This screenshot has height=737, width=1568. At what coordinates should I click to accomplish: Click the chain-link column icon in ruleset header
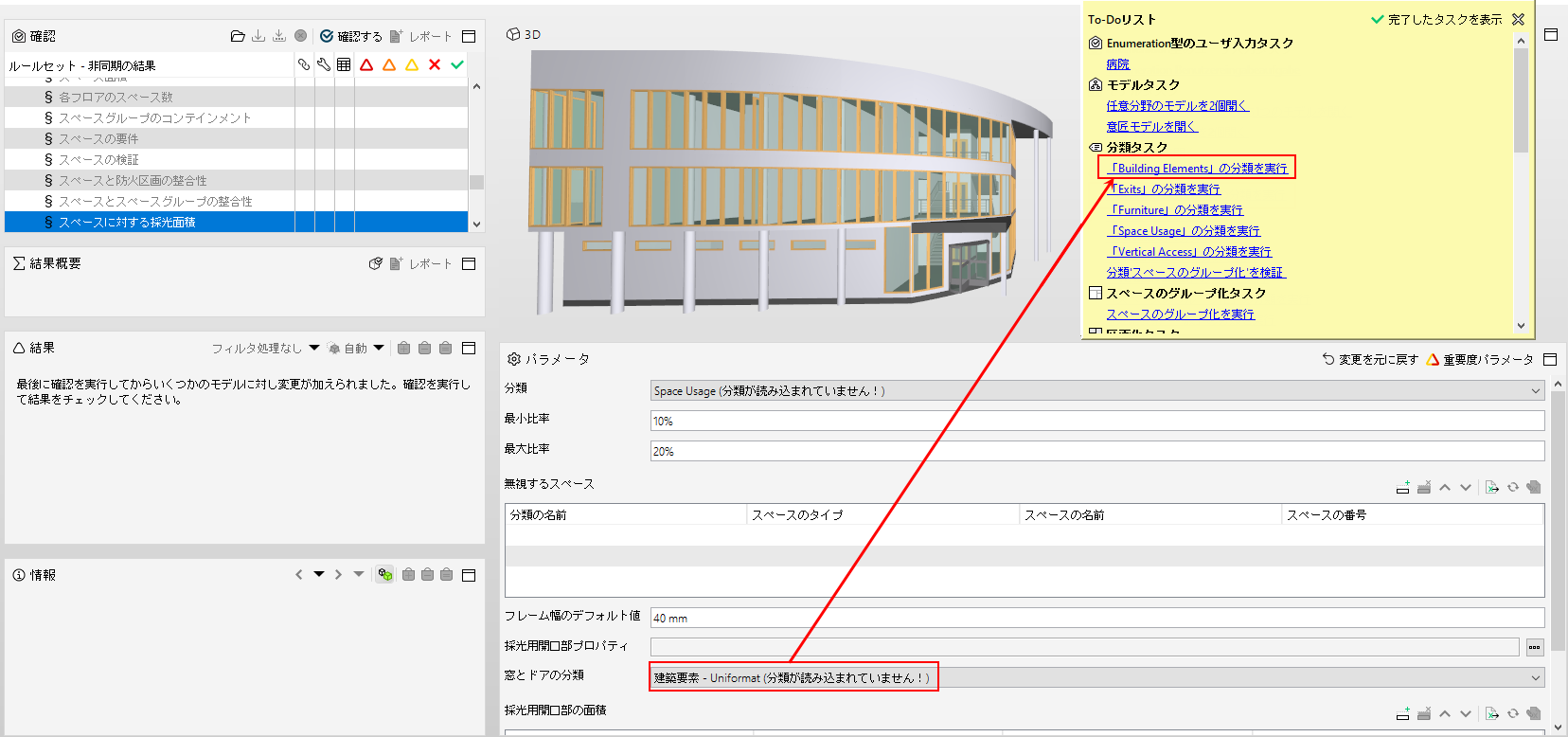pyautogui.click(x=304, y=64)
